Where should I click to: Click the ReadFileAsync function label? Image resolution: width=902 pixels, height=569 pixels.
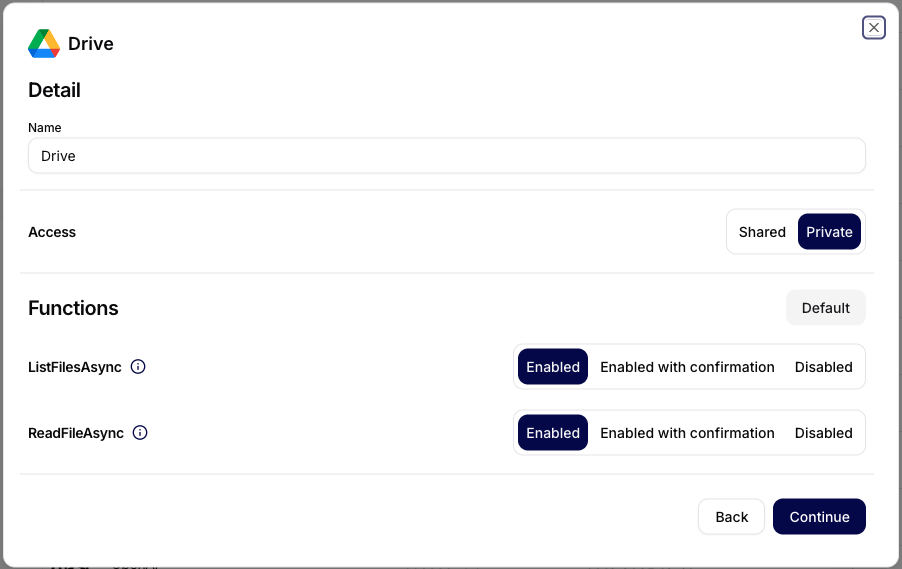[76, 433]
